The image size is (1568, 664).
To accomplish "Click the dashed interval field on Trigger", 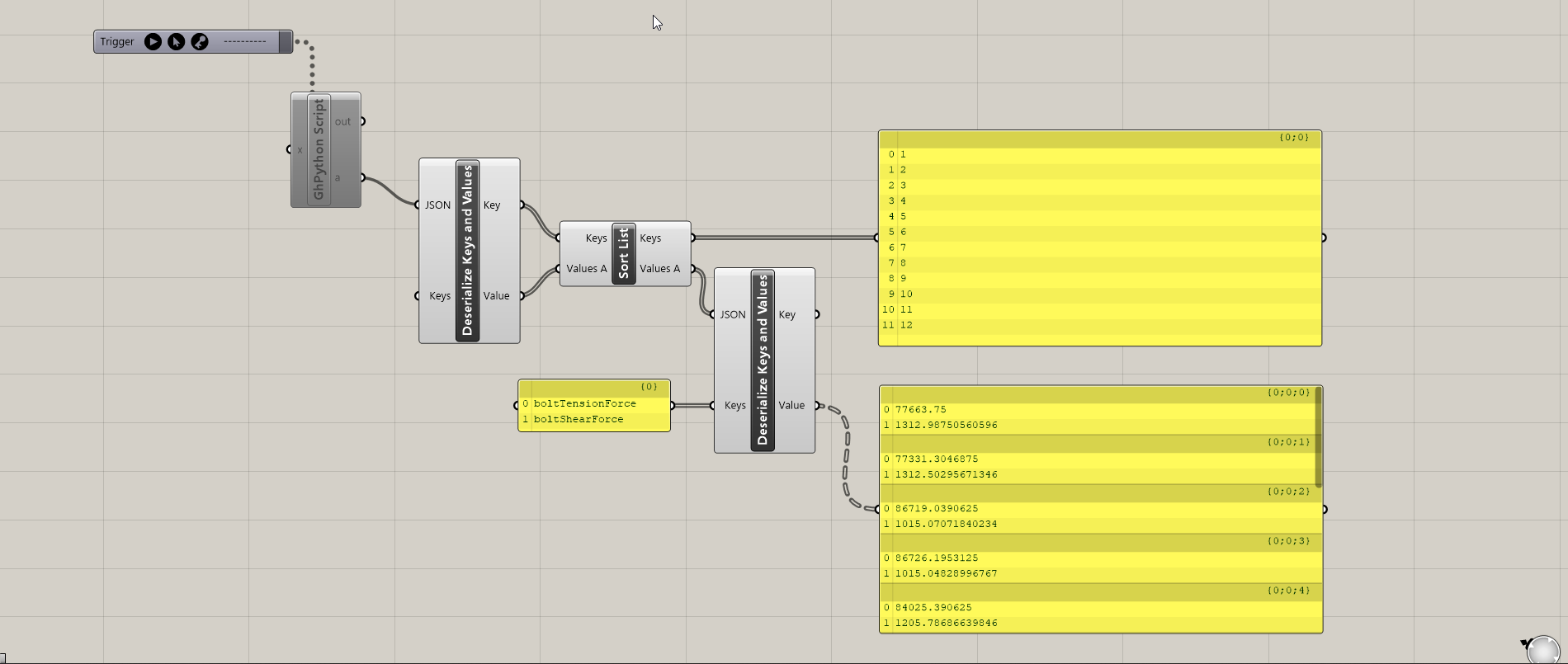I will 245,41.
